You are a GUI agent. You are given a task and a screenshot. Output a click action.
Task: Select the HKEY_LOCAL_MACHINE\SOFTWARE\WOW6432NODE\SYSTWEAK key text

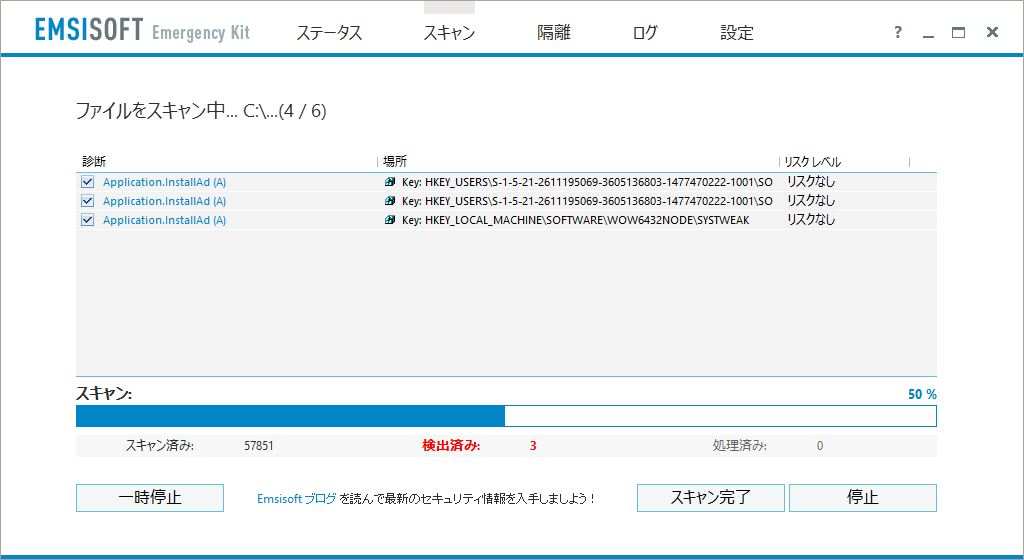click(587, 220)
